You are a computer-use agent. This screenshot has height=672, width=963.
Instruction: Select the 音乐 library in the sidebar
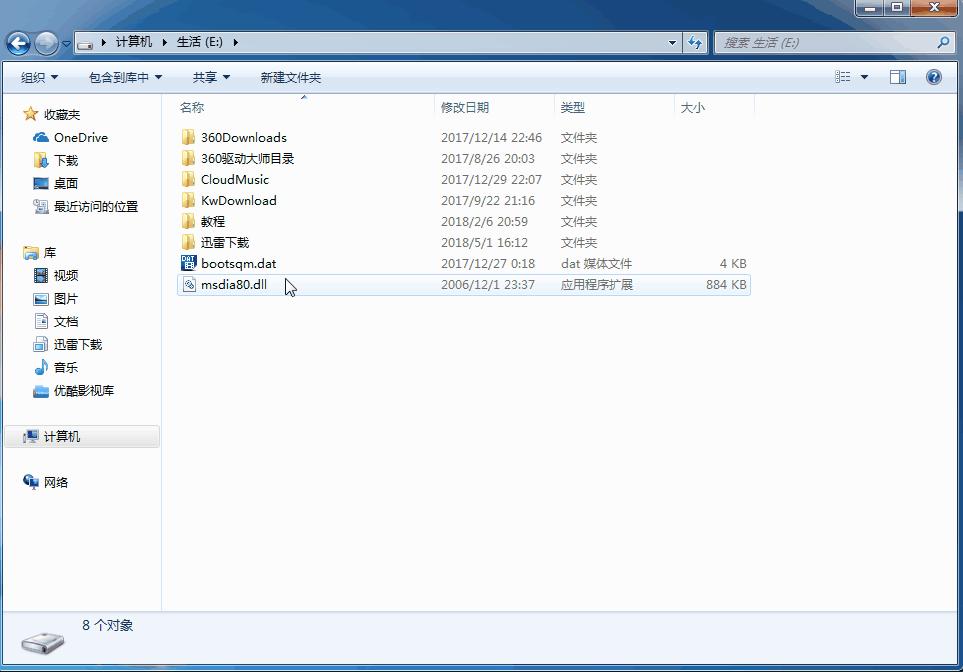tap(64, 367)
